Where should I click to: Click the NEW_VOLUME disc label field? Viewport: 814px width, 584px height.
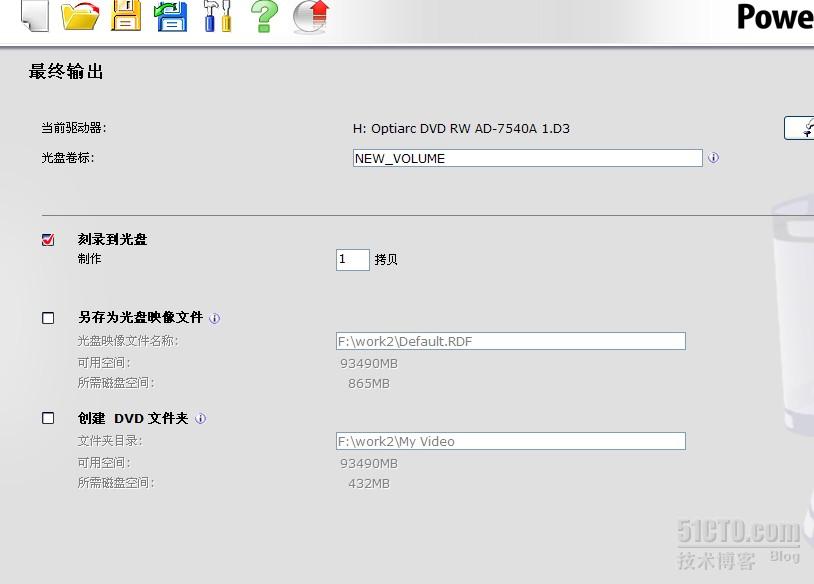pos(527,158)
